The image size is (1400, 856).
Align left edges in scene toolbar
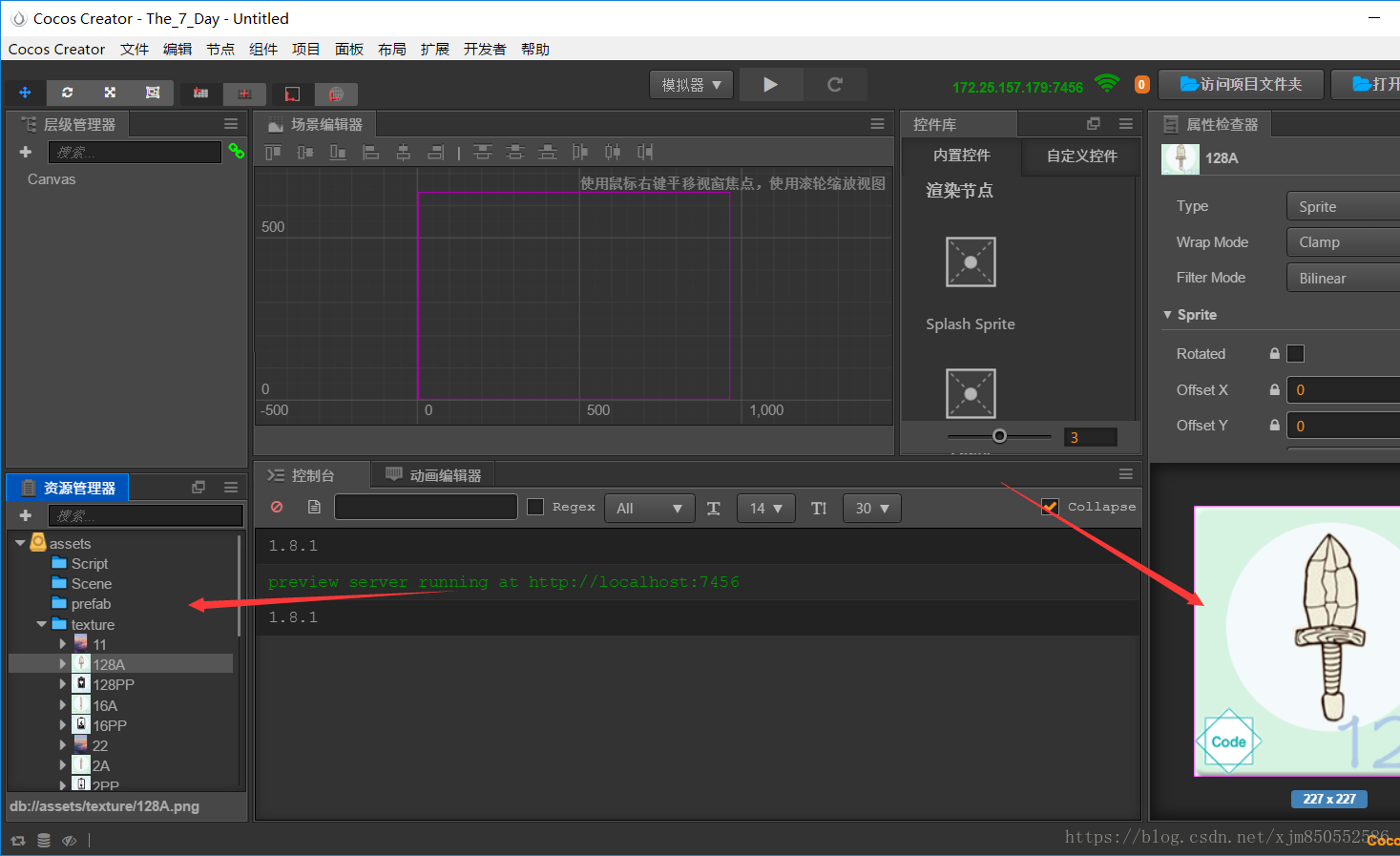tap(371, 152)
